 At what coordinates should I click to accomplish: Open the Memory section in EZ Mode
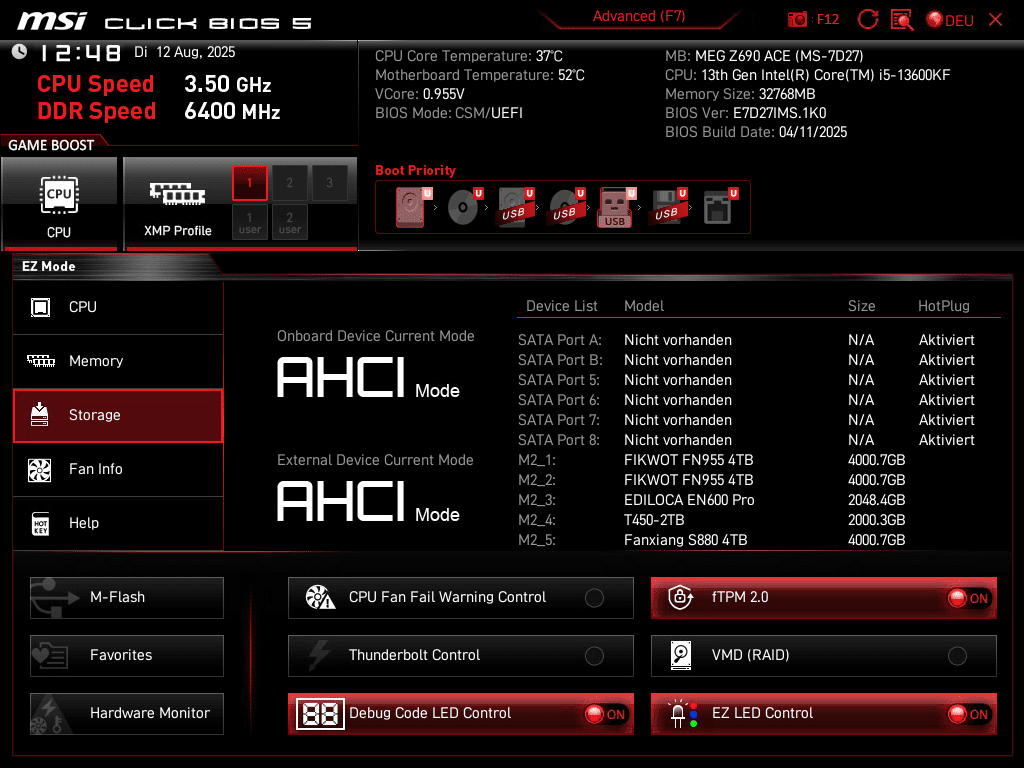point(118,361)
